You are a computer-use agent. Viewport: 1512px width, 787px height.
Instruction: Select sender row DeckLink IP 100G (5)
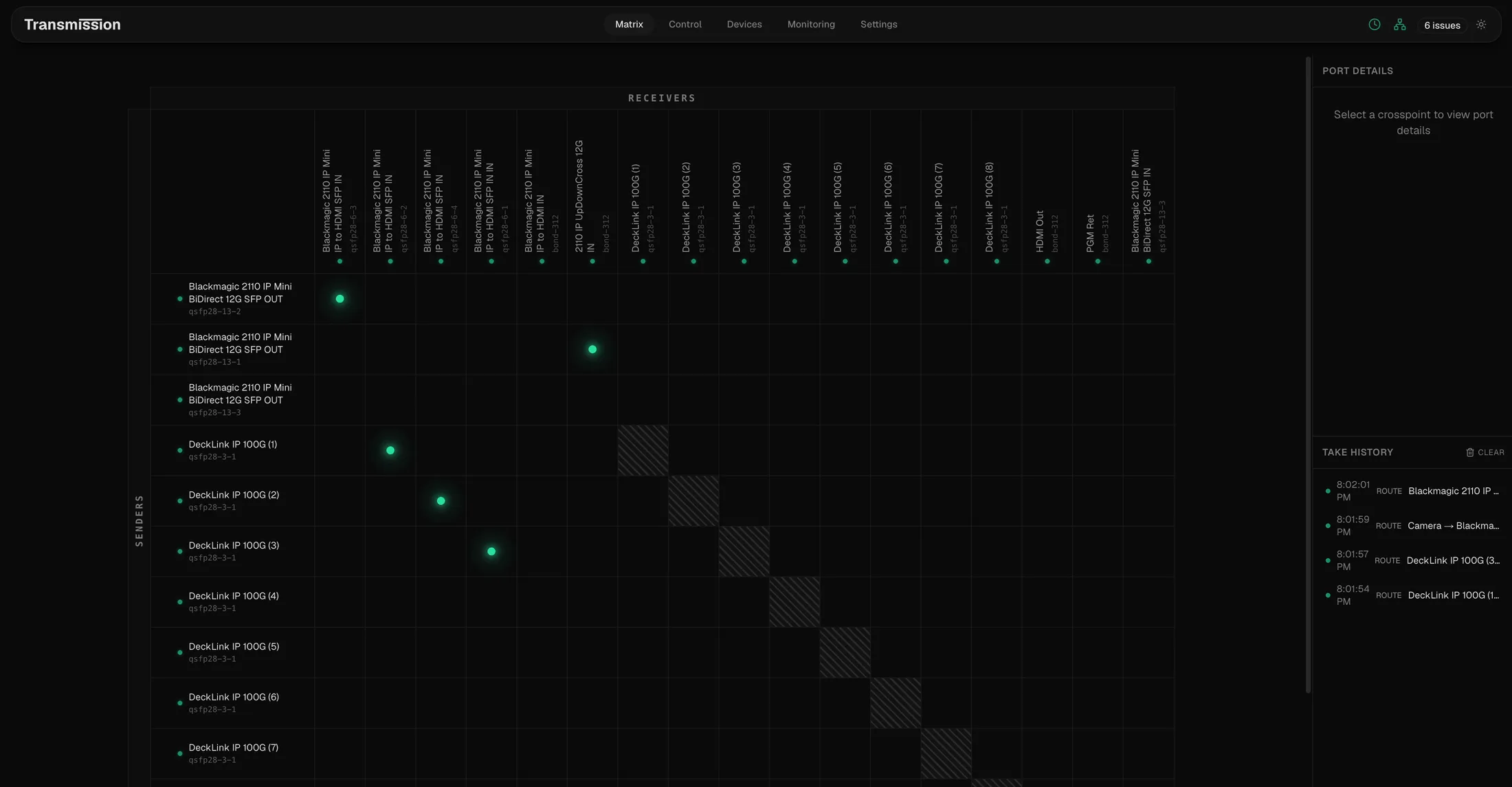click(233, 652)
